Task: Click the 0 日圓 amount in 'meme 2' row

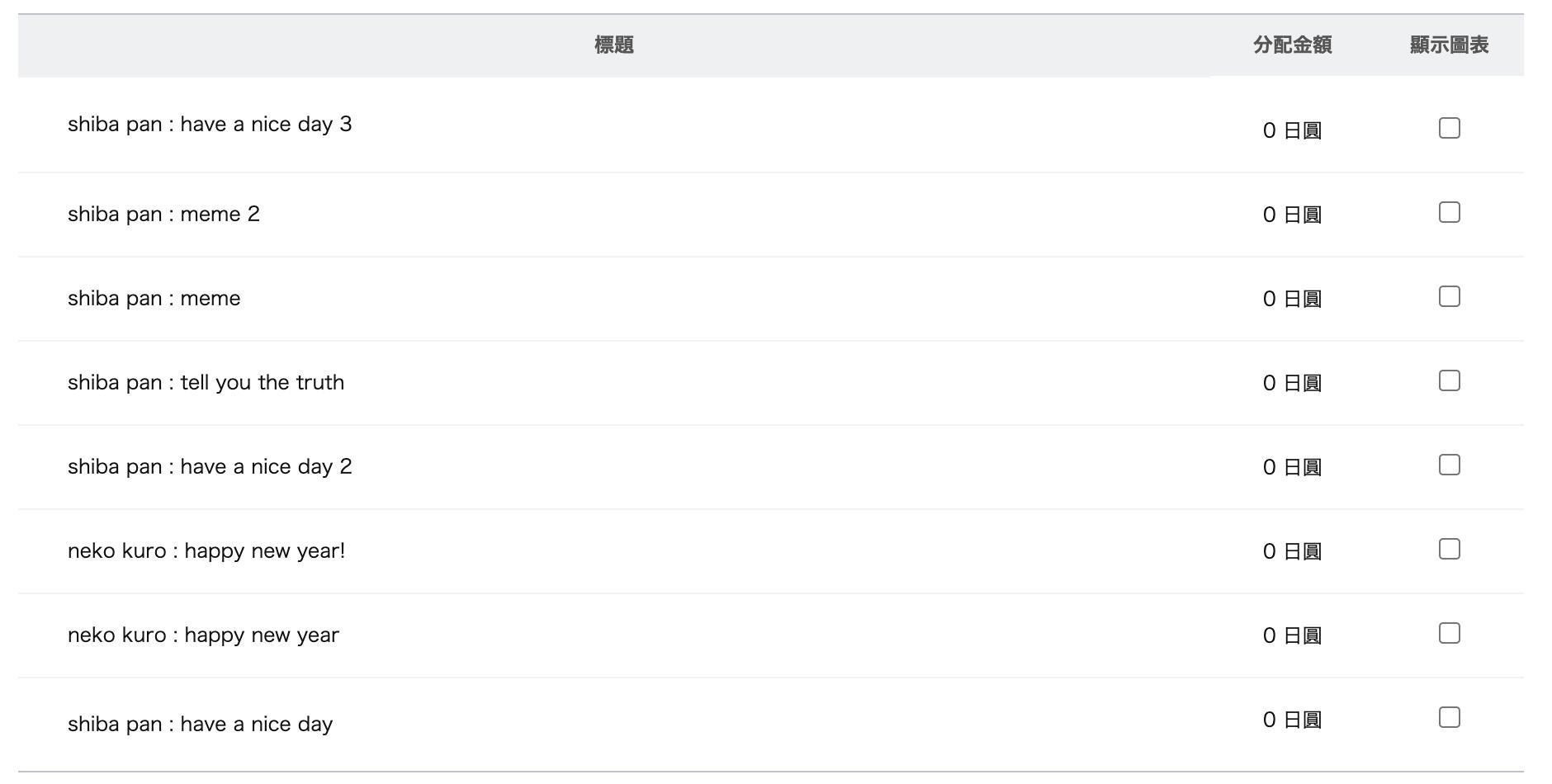Action: point(1292,215)
